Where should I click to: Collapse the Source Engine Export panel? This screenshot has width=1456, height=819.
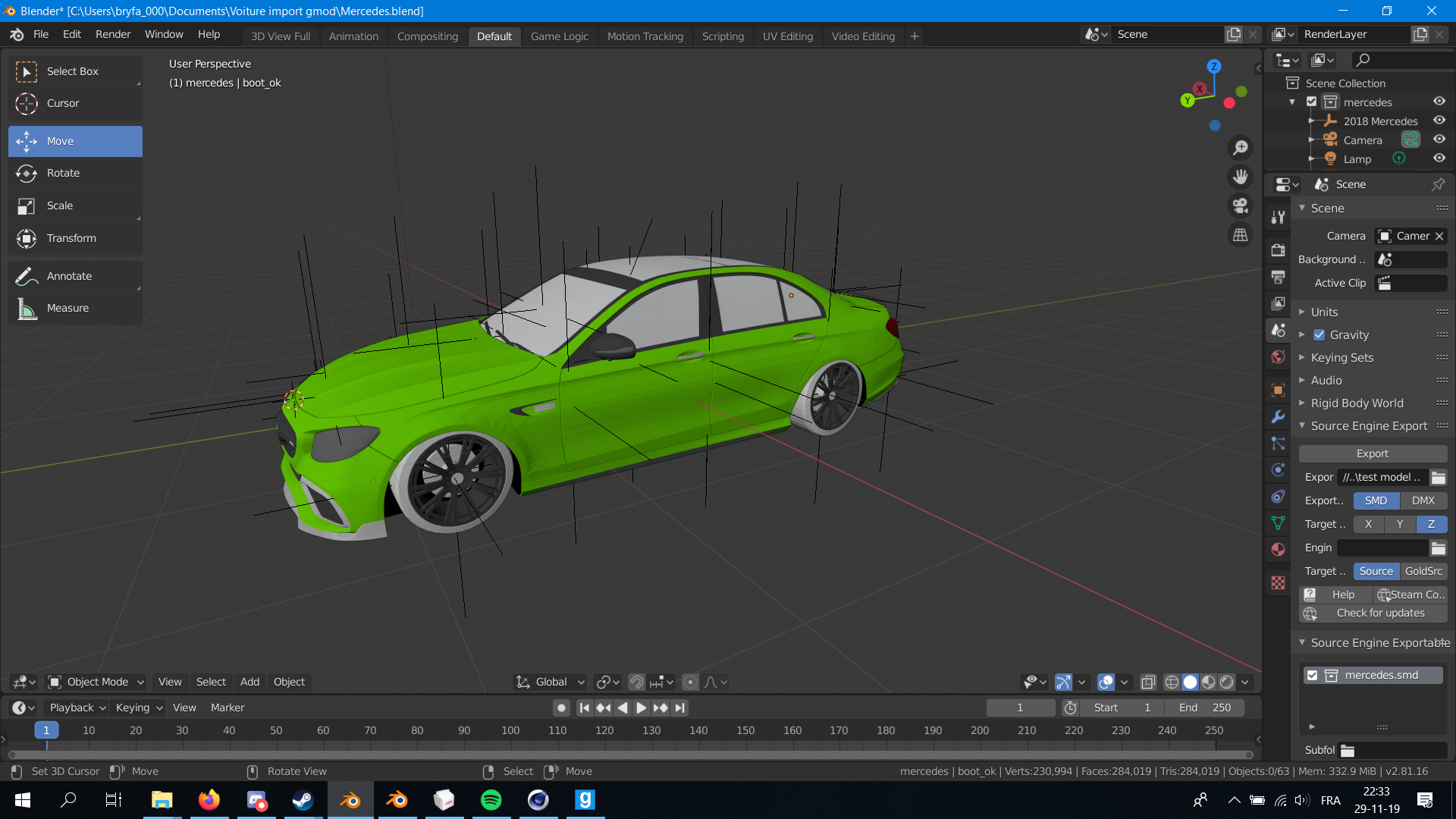point(1369,425)
